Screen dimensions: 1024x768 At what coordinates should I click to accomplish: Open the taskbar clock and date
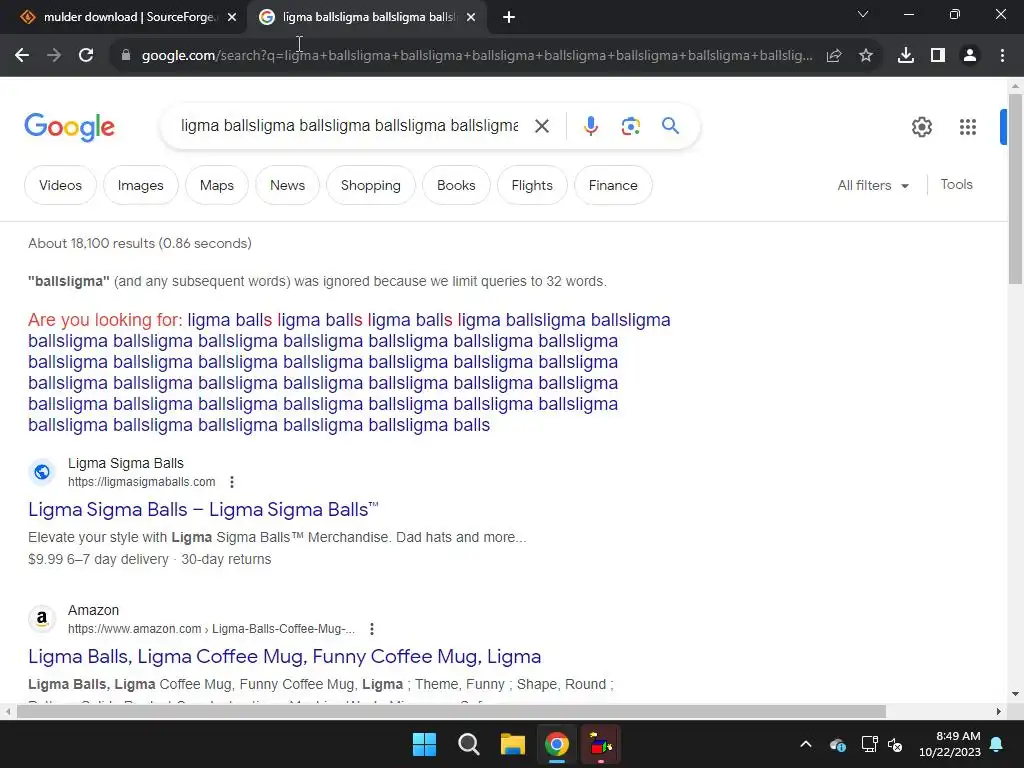950,744
